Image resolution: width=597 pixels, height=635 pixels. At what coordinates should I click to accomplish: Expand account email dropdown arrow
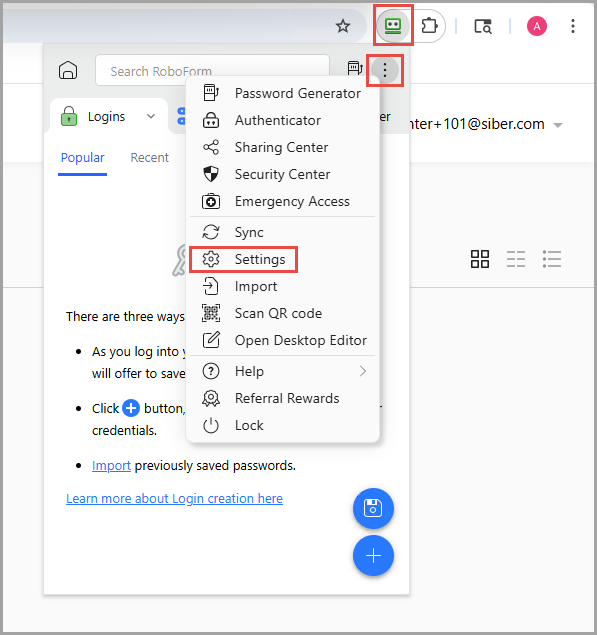pyautogui.click(x=558, y=125)
